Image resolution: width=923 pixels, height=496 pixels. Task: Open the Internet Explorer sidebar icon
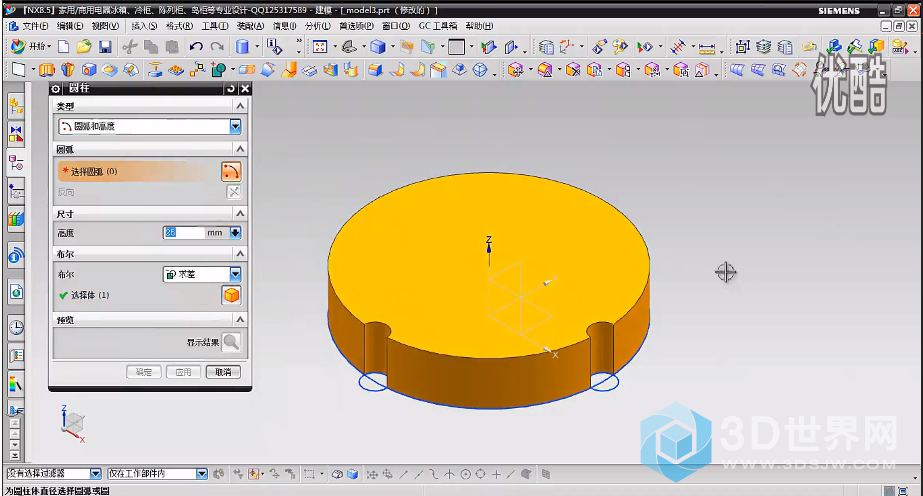point(16,291)
